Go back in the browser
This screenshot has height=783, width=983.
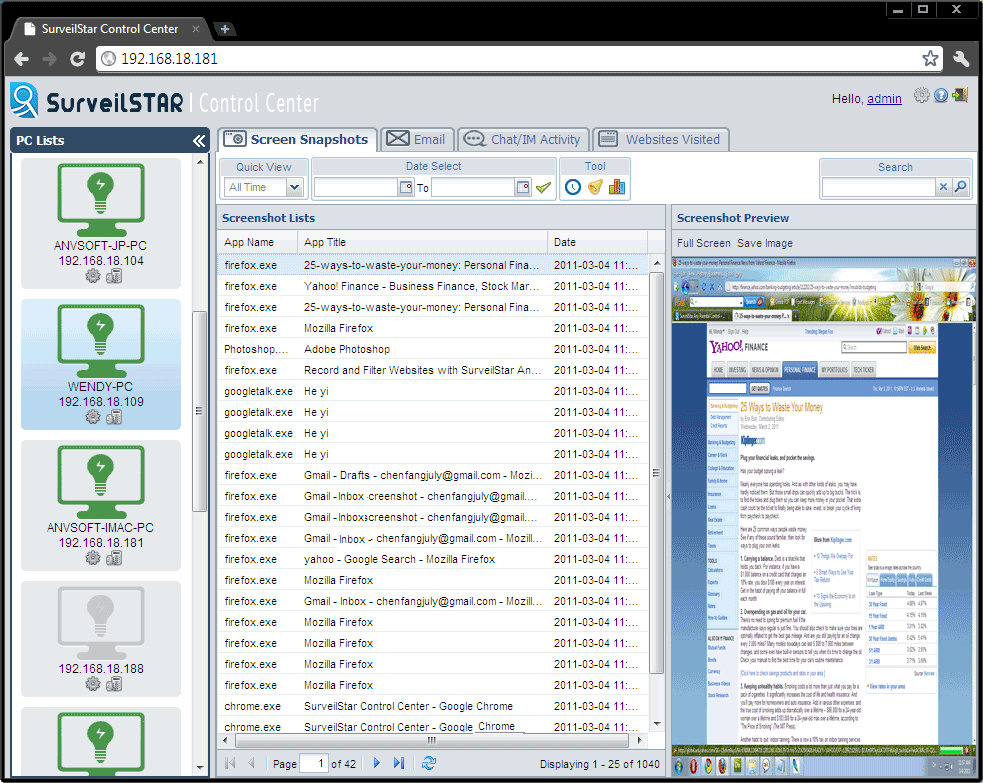click(21, 58)
